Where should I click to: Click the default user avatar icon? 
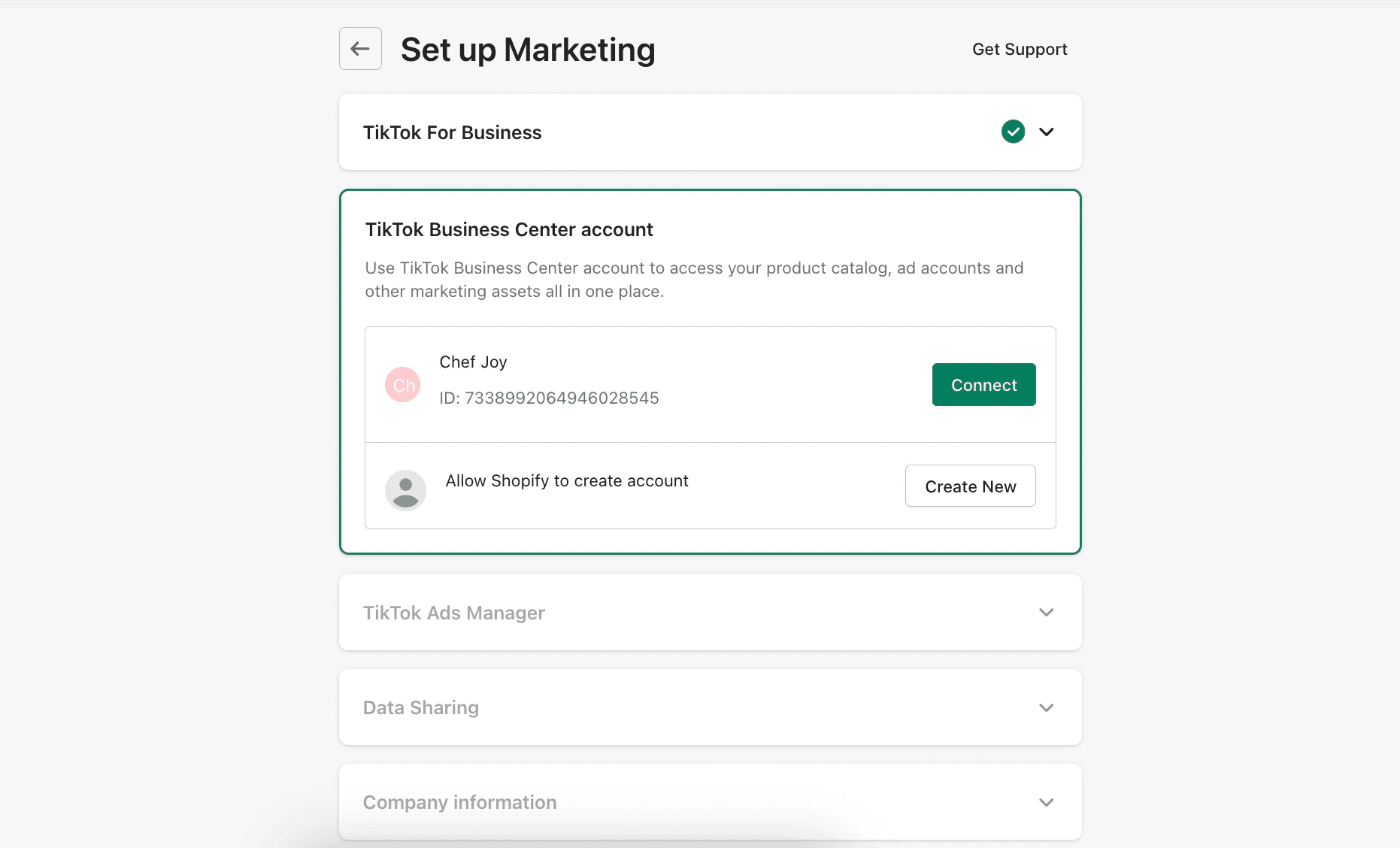tap(406, 490)
